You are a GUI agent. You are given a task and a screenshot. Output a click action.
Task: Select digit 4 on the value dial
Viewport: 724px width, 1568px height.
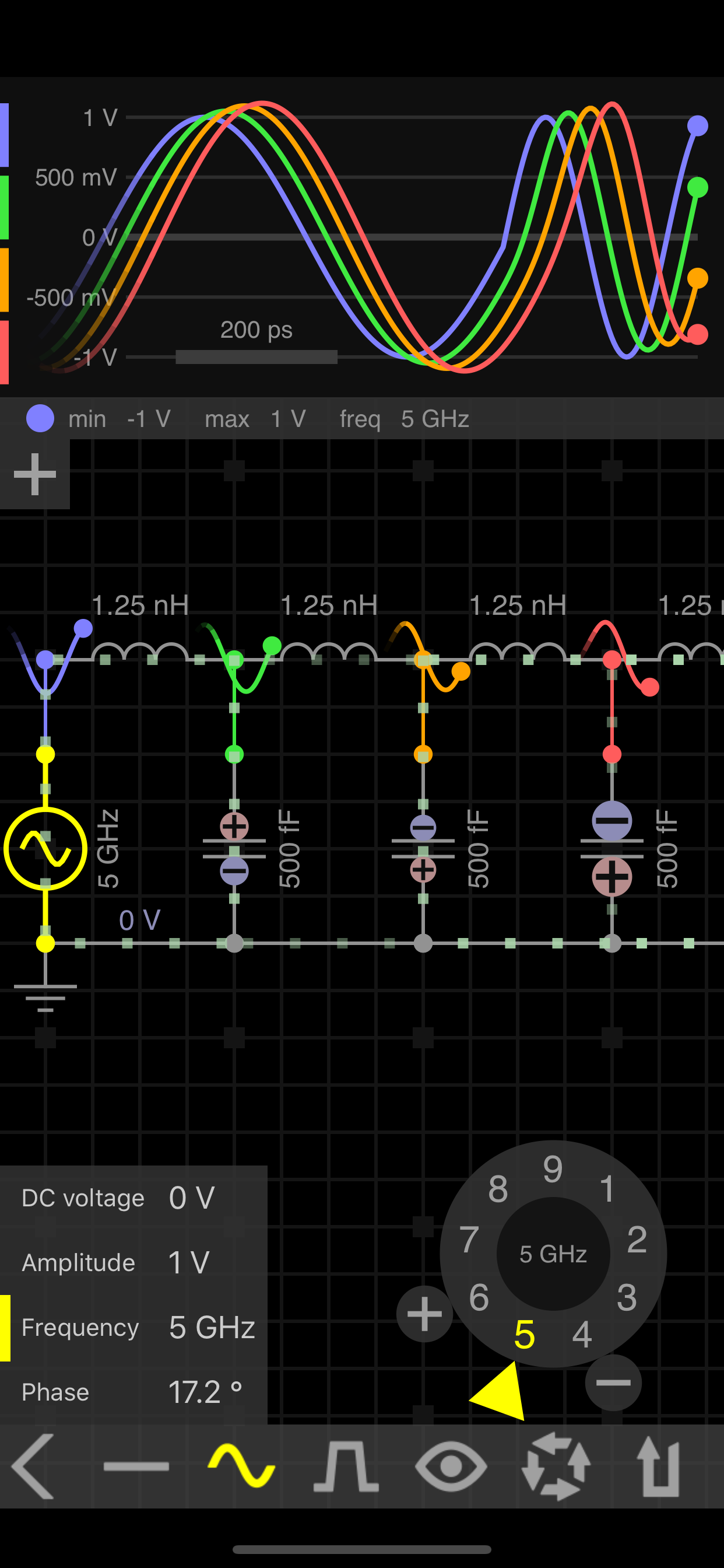click(x=582, y=1334)
